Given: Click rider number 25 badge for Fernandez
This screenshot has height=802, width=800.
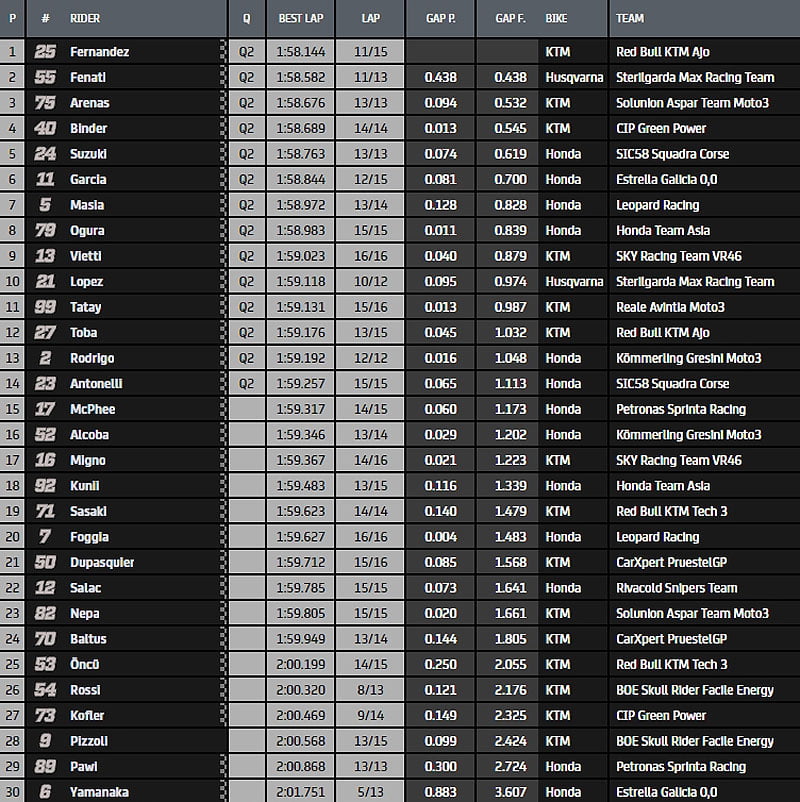Looking at the screenshot, I should (45, 51).
